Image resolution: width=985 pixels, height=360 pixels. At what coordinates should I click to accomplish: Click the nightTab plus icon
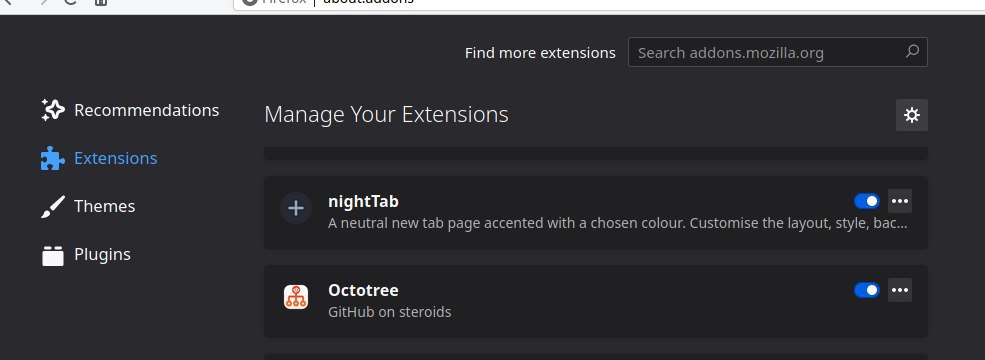[x=296, y=208]
